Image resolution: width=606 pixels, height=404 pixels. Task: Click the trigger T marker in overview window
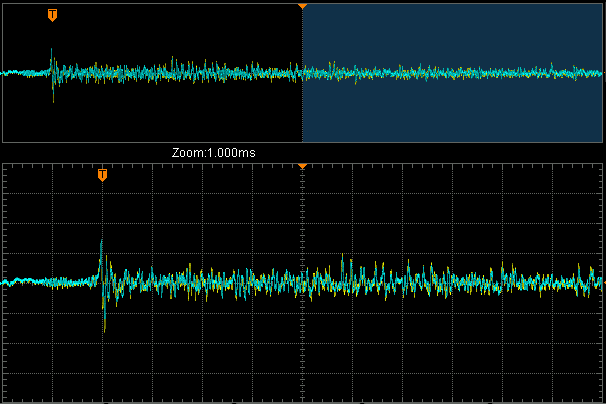[x=52, y=15]
